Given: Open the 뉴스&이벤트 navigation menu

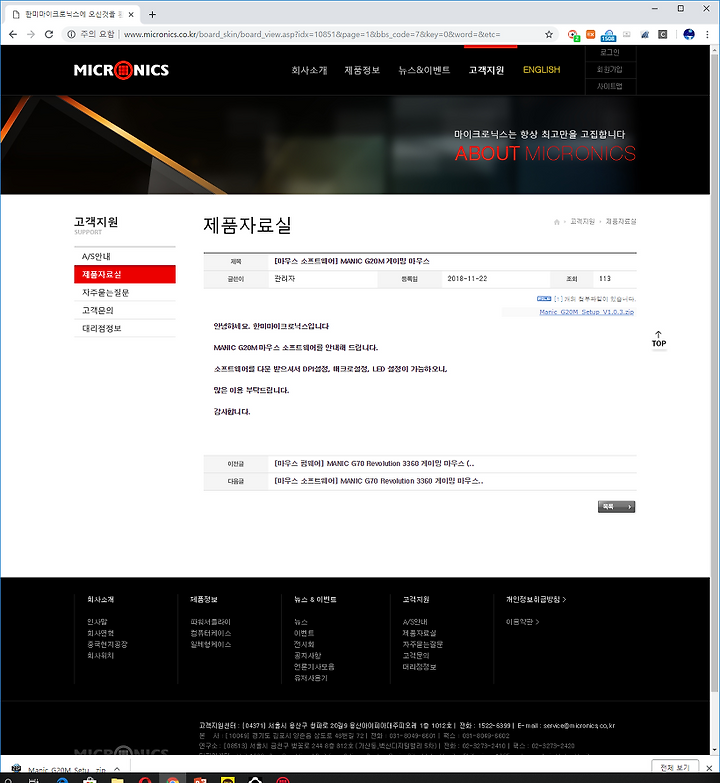Looking at the screenshot, I should click(x=424, y=70).
